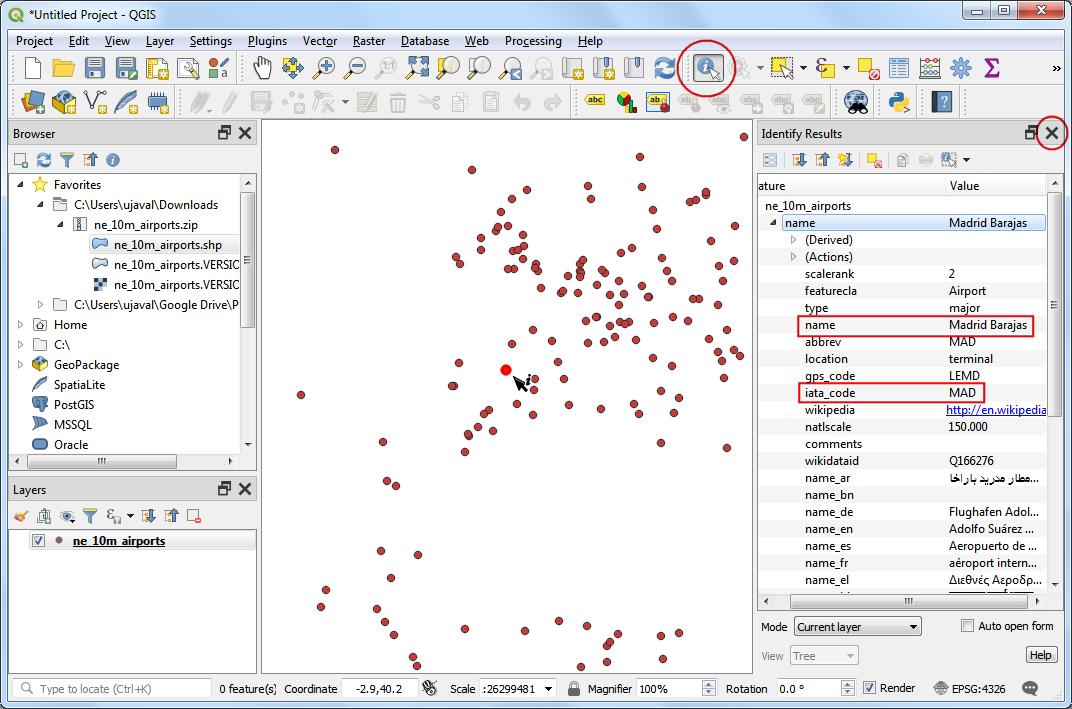
Task: Click the Identify Results horizontal scrollbar
Action: (907, 602)
